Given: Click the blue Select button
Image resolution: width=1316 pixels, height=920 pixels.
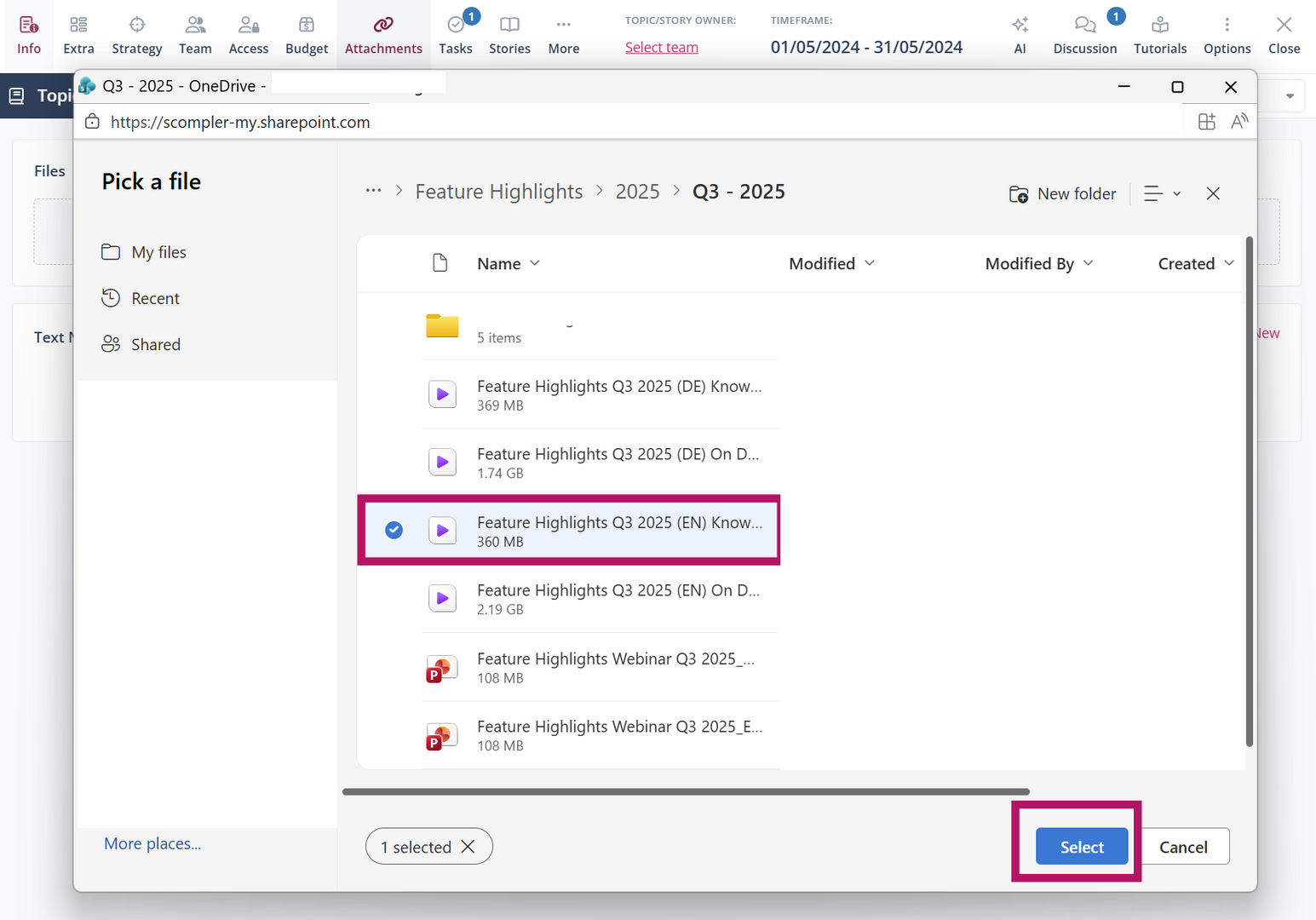Looking at the screenshot, I should 1081,847.
